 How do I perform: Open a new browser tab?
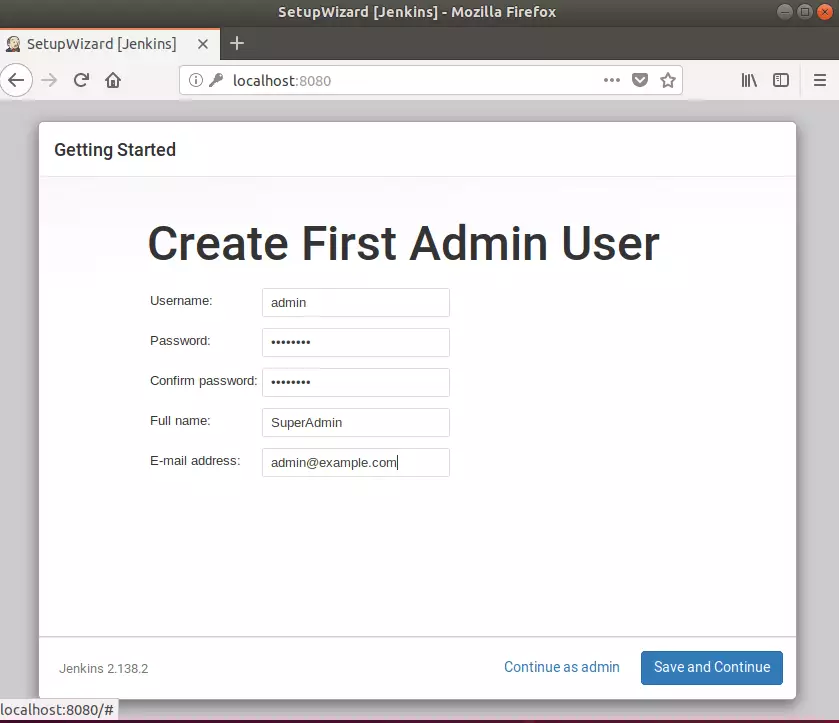(x=237, y=43)
